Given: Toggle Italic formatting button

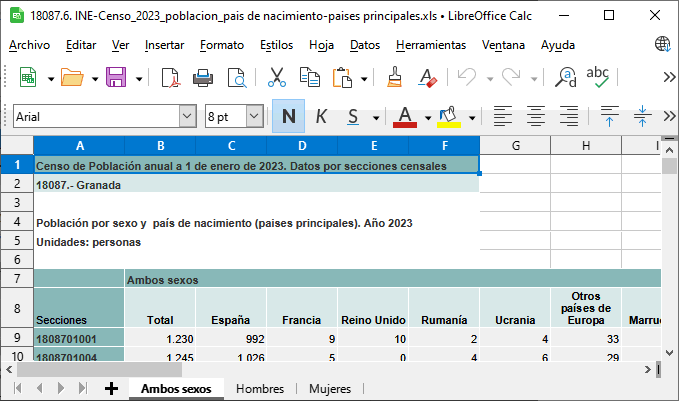Looking at the screenshot, I should (321, 116).
